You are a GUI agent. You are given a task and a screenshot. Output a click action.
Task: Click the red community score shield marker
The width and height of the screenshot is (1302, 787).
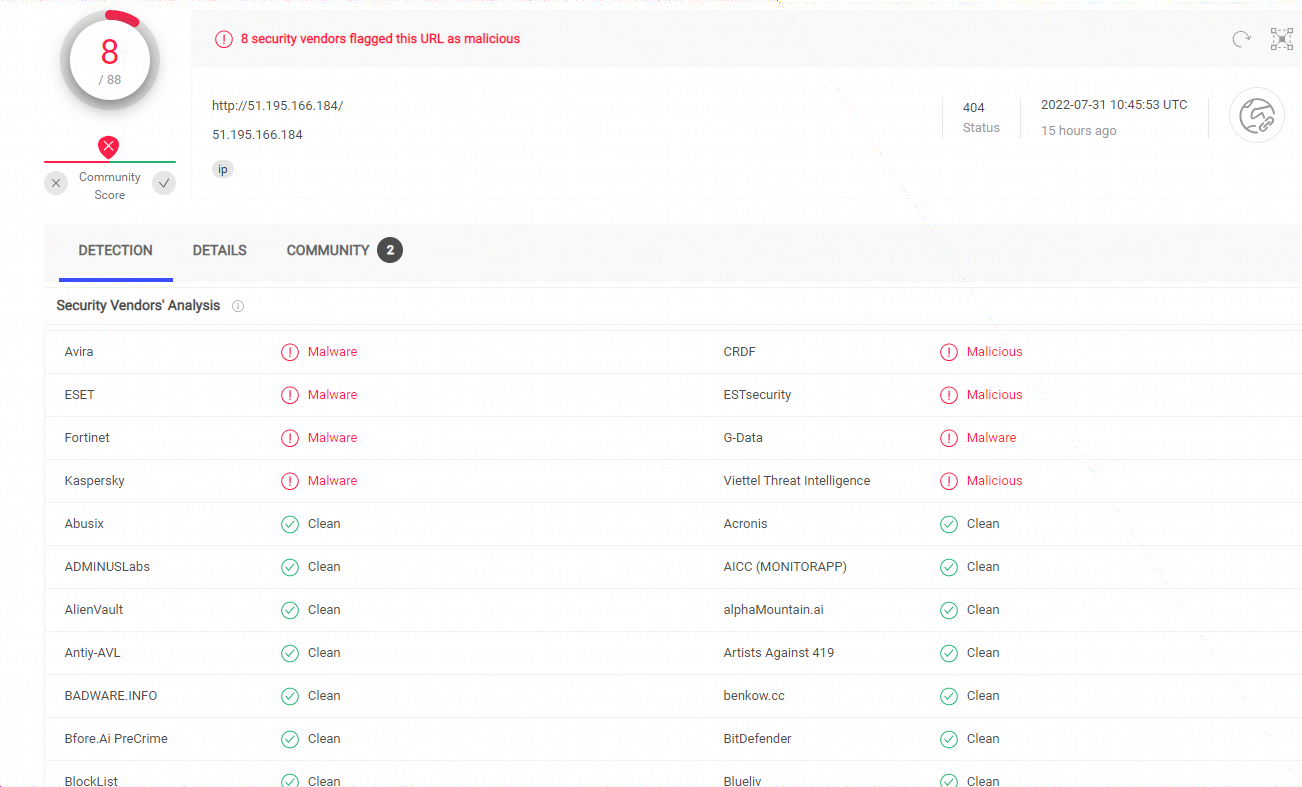point(109,147)
